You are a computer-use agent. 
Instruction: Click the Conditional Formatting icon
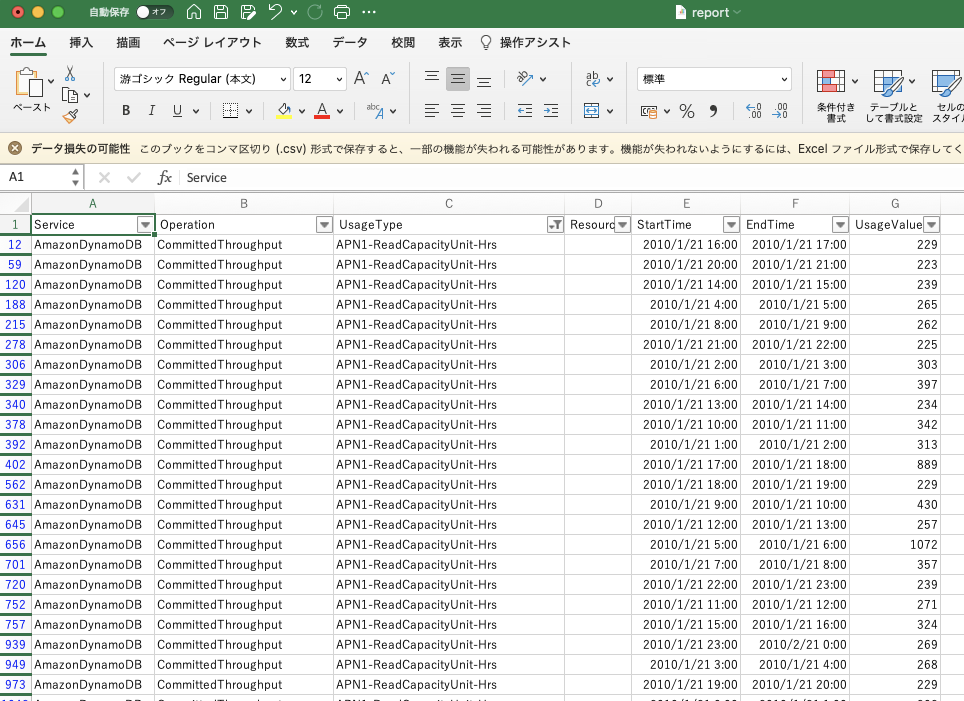point(831,82)
